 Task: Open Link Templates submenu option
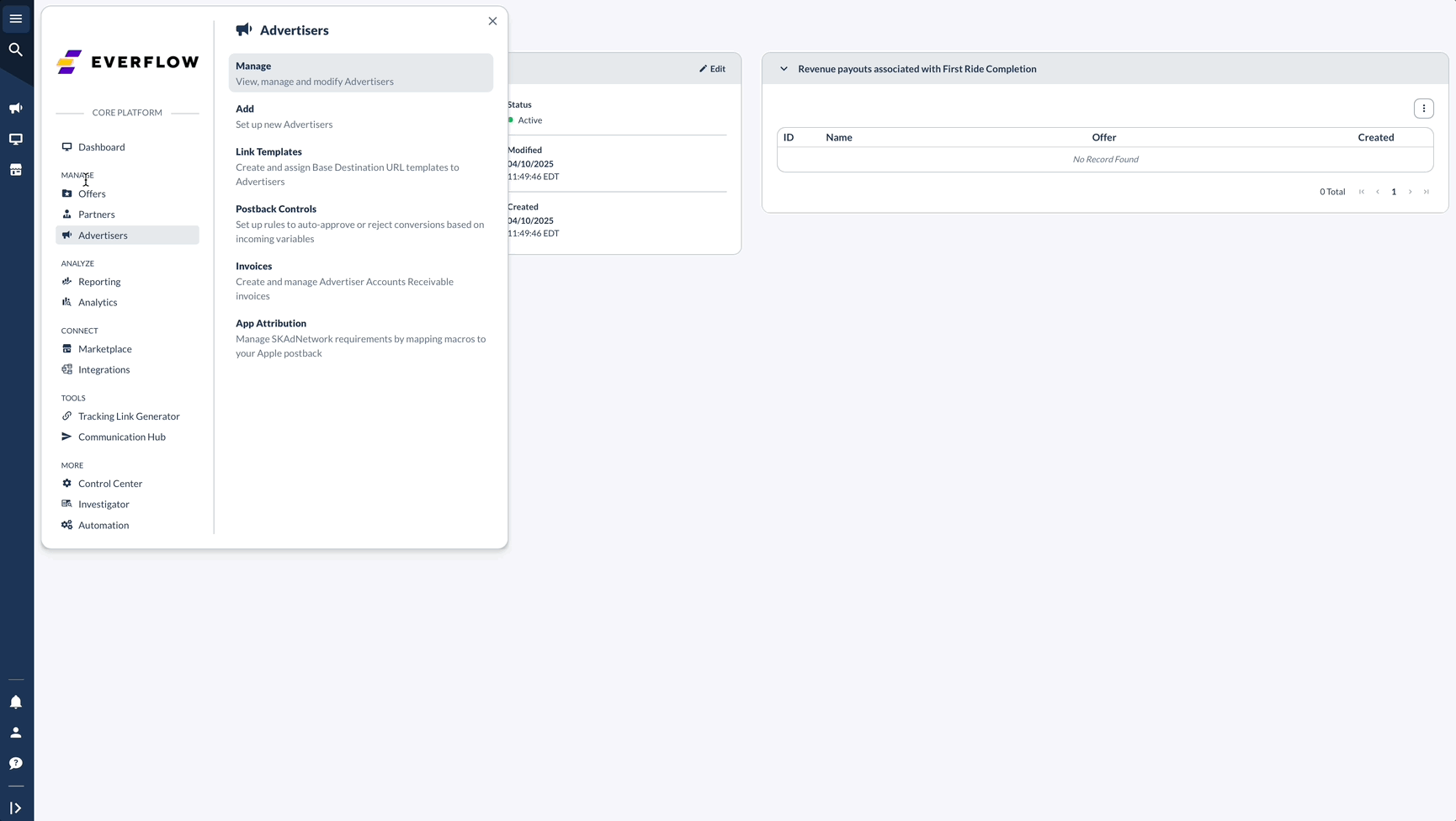[361, 167]
